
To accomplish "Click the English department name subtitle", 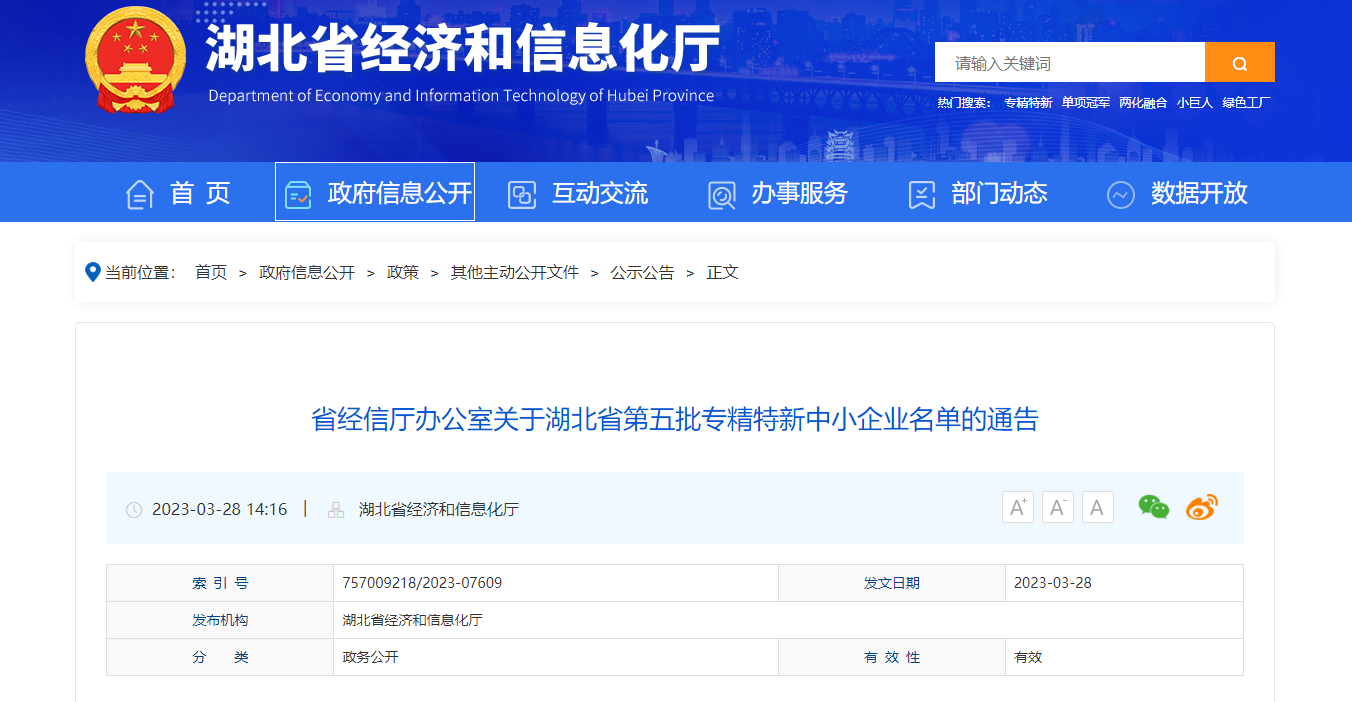I will pos(461,96).
